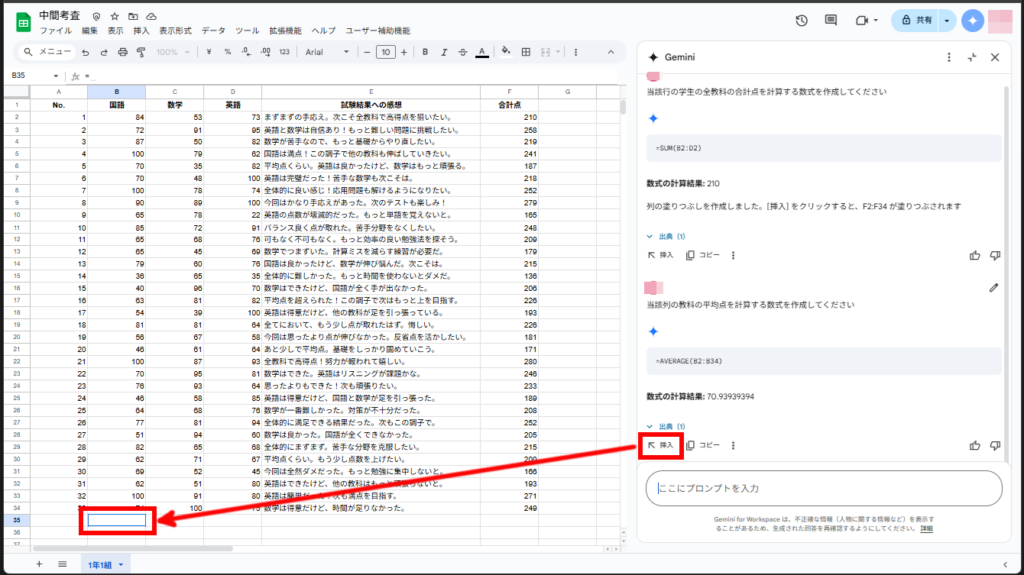Collapse the Gemini panel
Screen dimensions: 1024x575
coord(972,58)
